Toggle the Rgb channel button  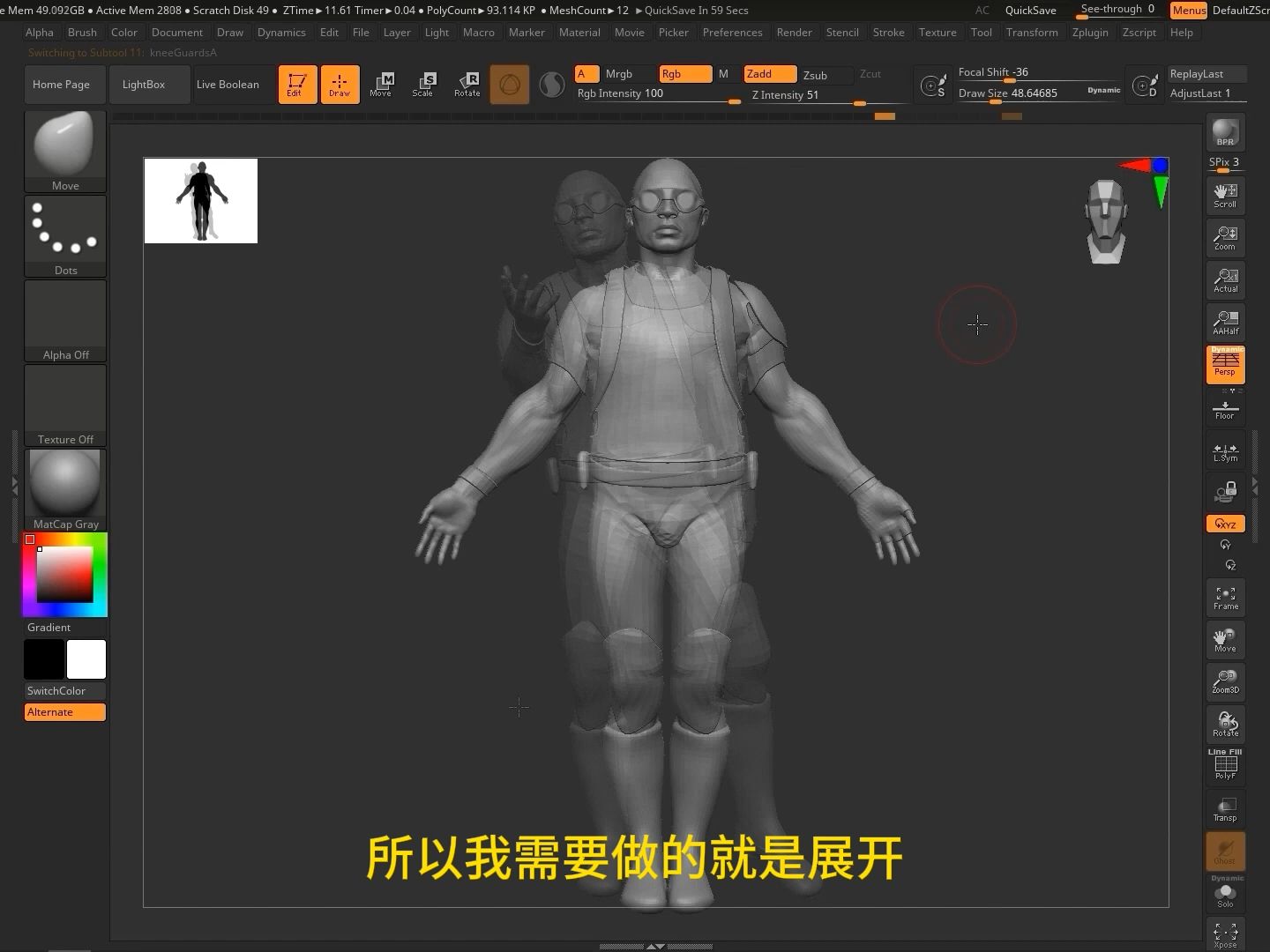coord(685,74)
